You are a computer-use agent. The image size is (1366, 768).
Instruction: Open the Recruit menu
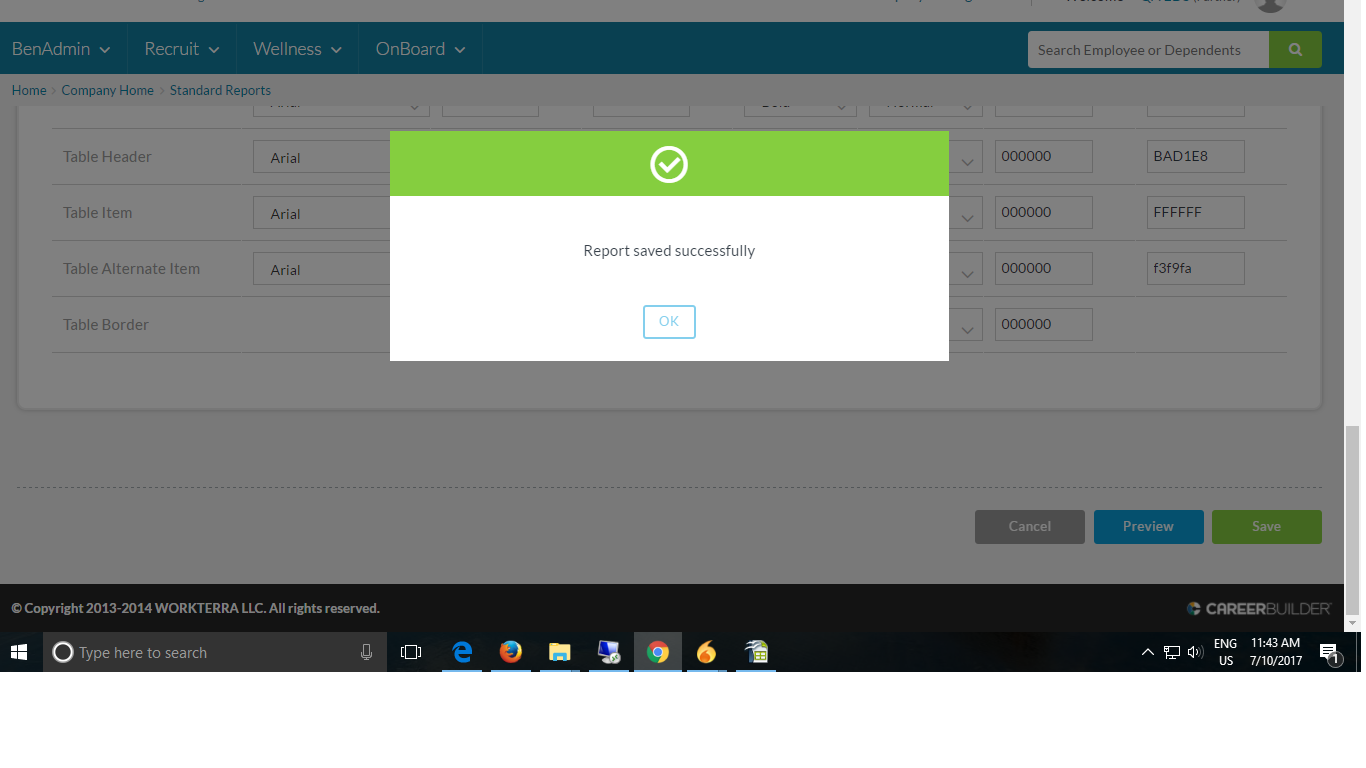[x=181, y=49]
